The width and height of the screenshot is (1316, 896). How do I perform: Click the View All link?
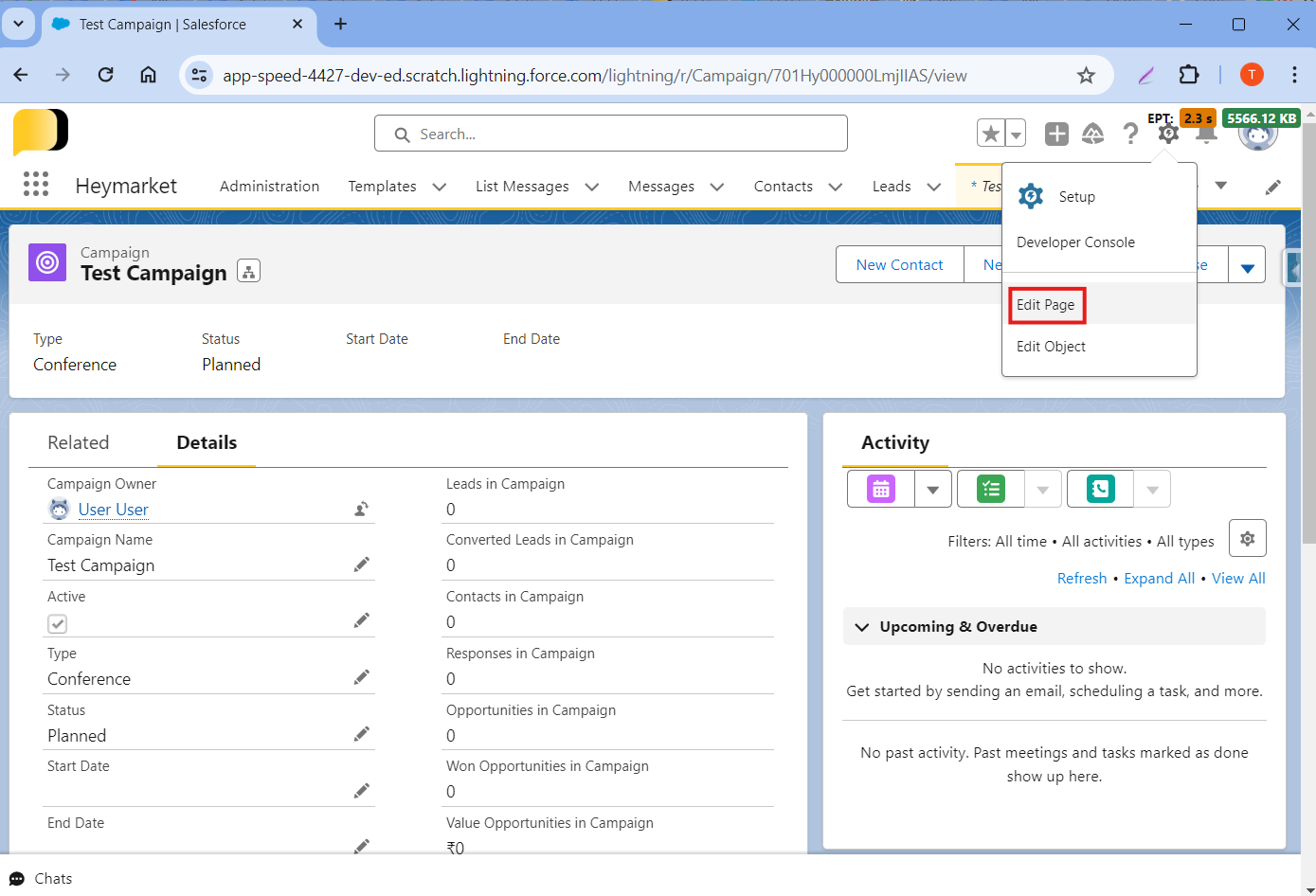click(x=1238, y=578)
